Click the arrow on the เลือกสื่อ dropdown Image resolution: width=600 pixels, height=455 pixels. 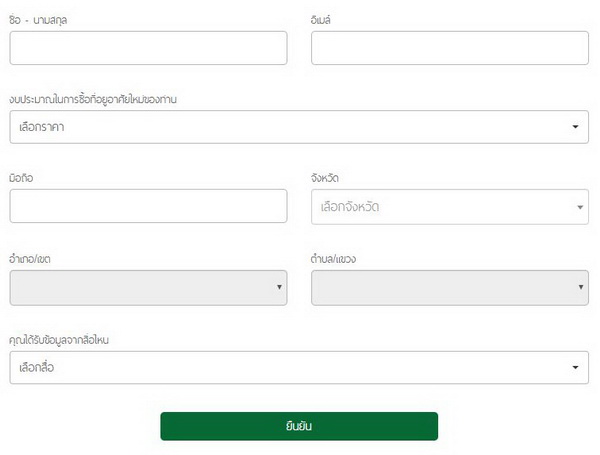point(575,367)
